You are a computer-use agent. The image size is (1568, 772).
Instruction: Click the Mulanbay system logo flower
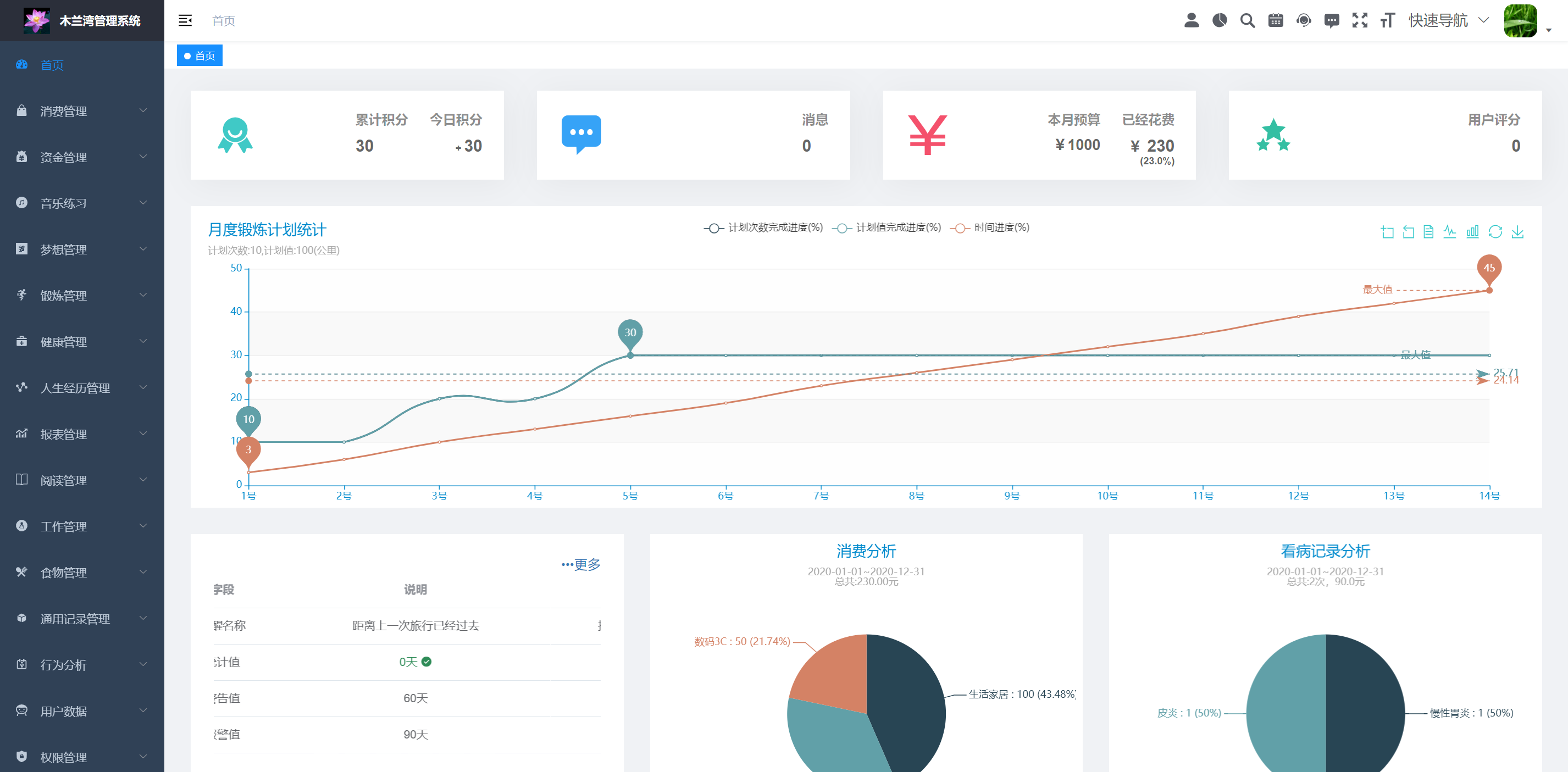(36, 21)
